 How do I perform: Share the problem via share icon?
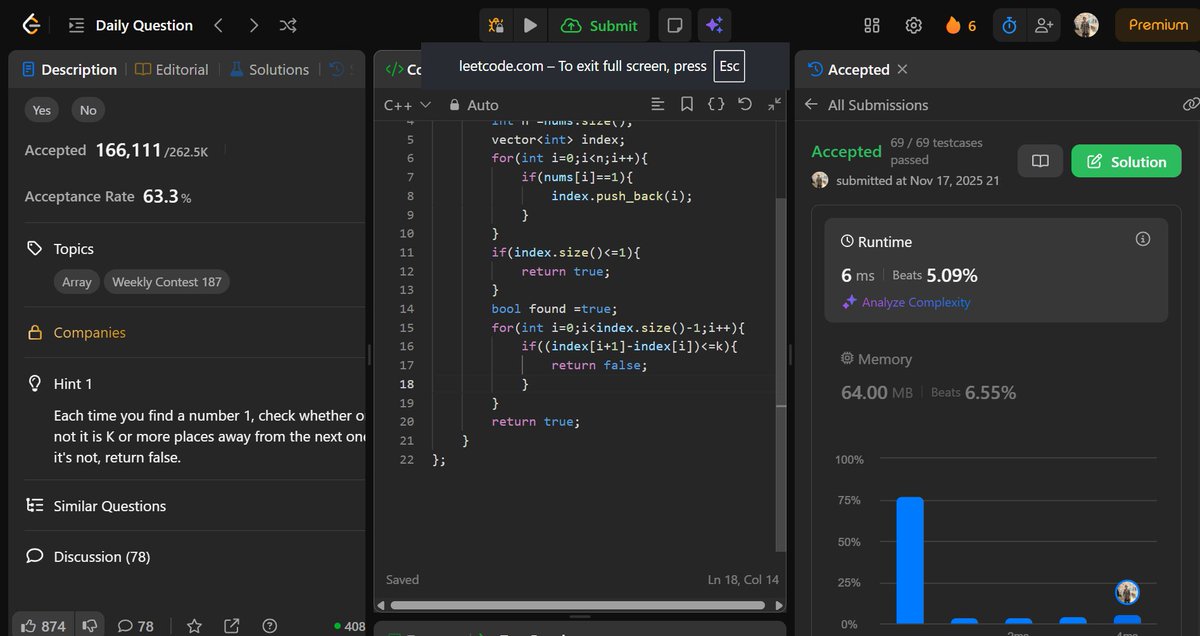[x=231, y=626]
